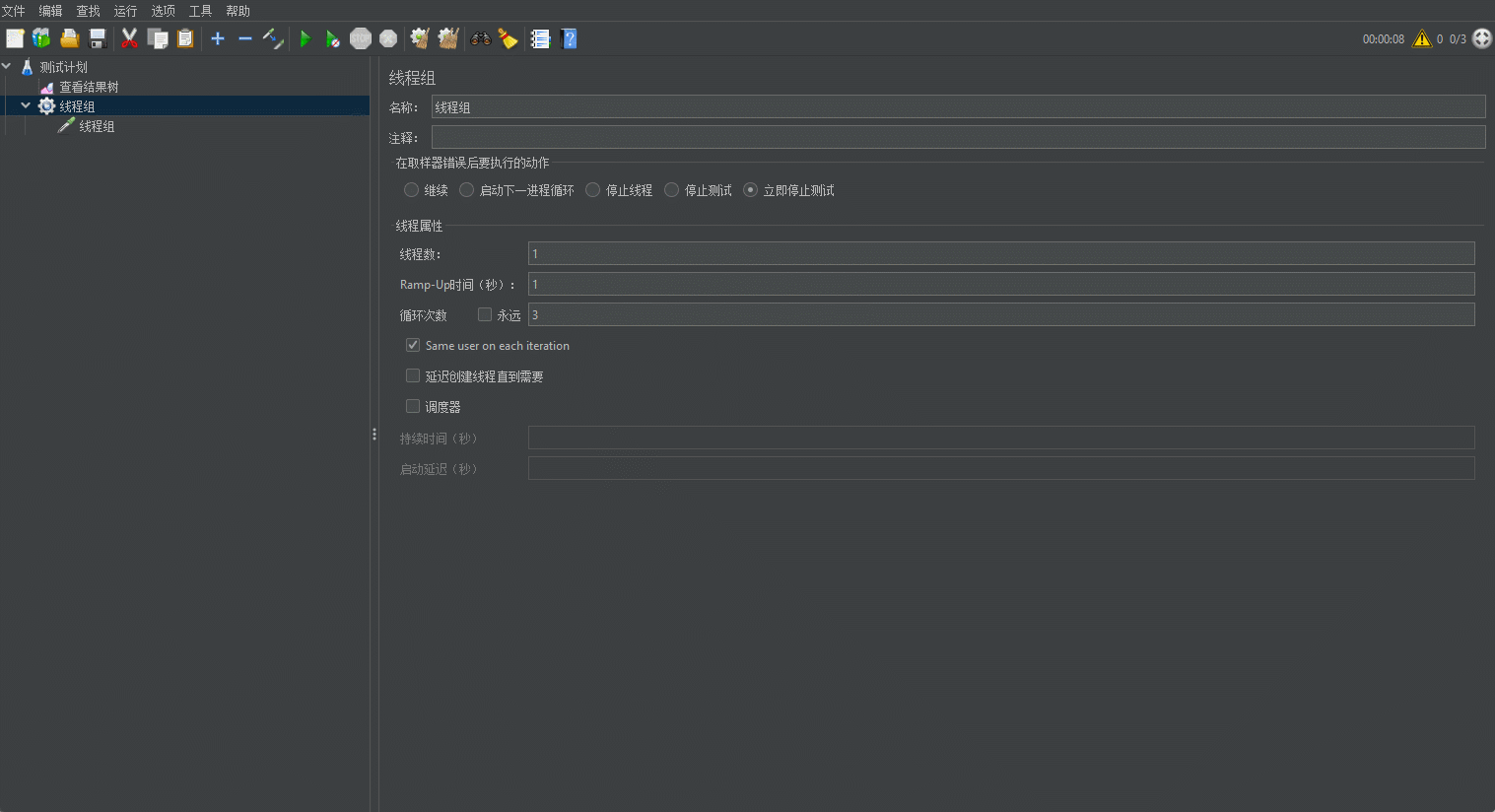Image resolution: width=1495 pixels, height=812 pixels.
Task: Click the Clear All double-broom icon
Action: tap(448, 39)
